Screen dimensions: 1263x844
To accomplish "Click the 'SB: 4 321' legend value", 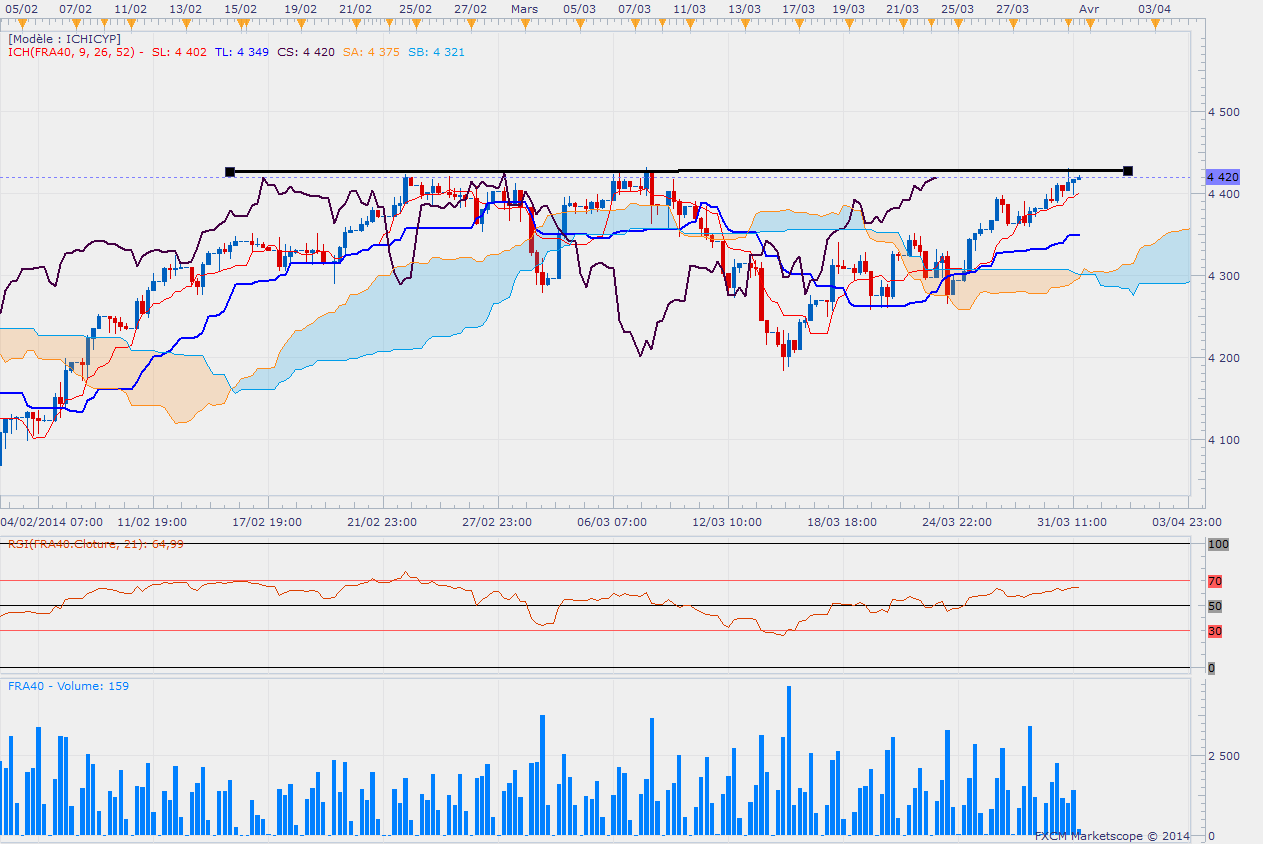I will 436,51.
